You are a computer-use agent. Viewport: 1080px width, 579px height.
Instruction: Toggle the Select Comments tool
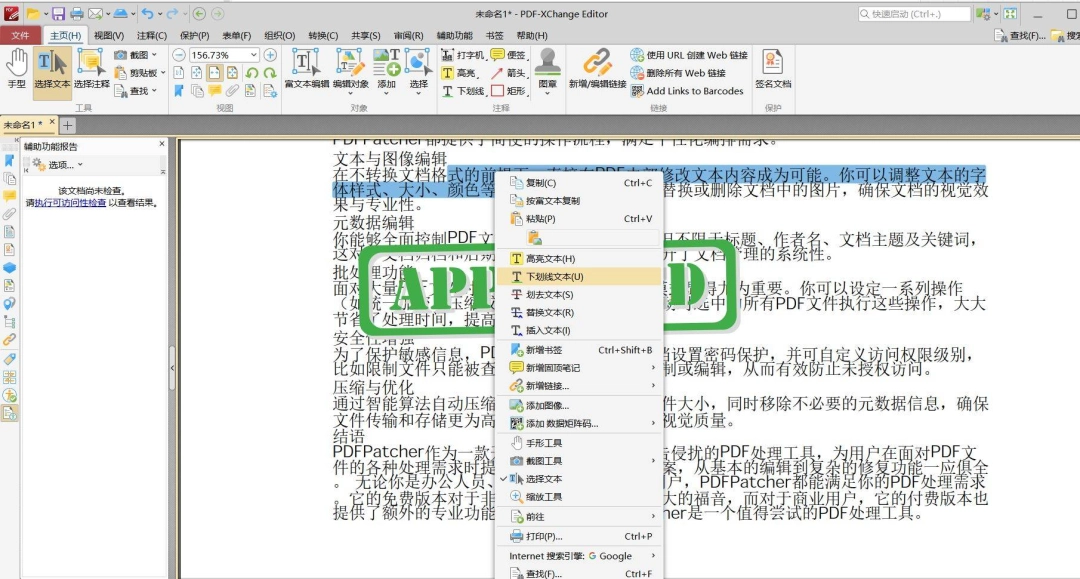coord(92,69)
